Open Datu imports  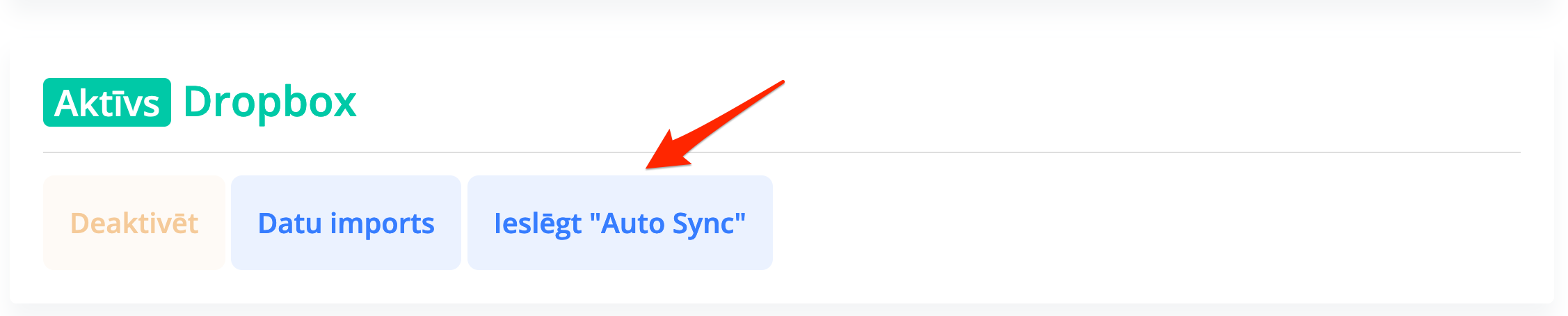coord(346,223)
